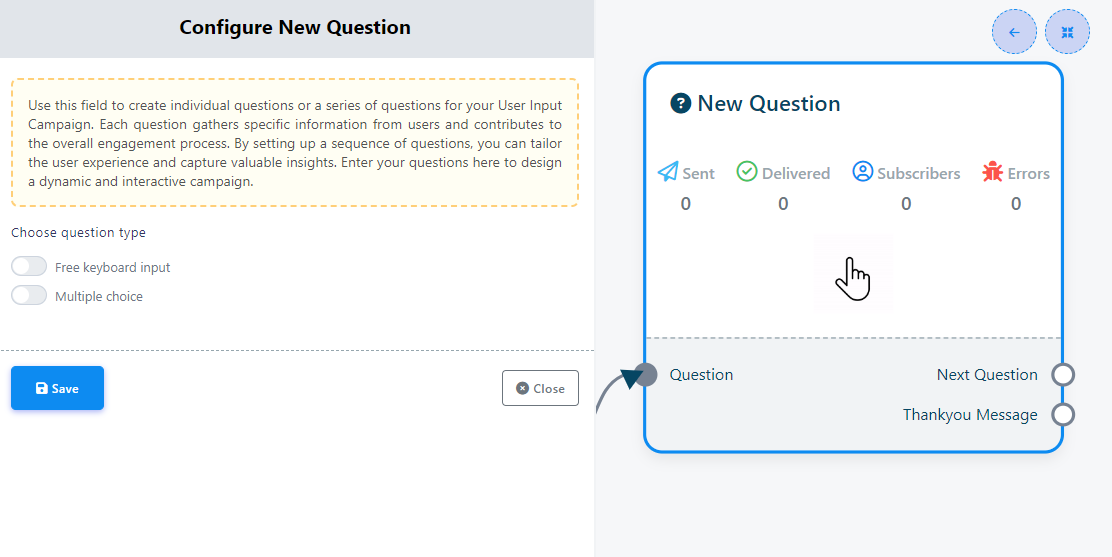Click the Multiple choice label text
The image size is (1112, 557).
pos(99,297)
